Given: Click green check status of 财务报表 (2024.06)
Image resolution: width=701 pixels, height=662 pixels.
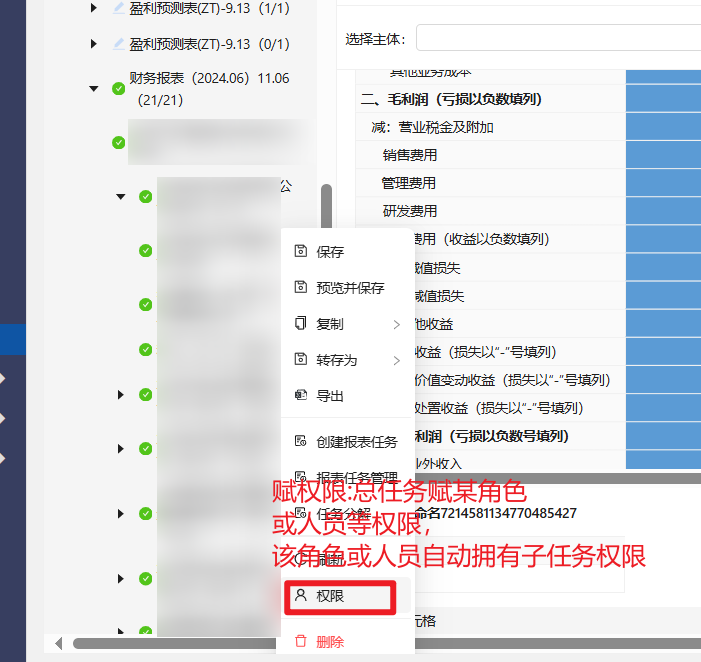Looking at the screenshot, I should click(118, 89).
